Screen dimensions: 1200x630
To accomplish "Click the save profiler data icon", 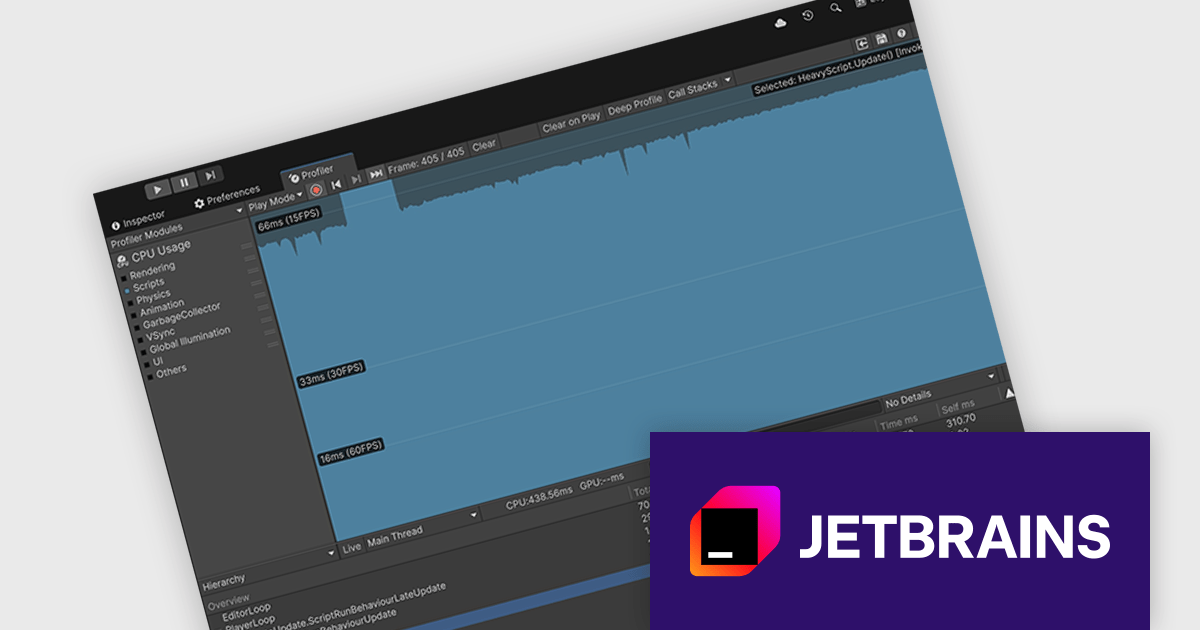I will coord(881,39).
